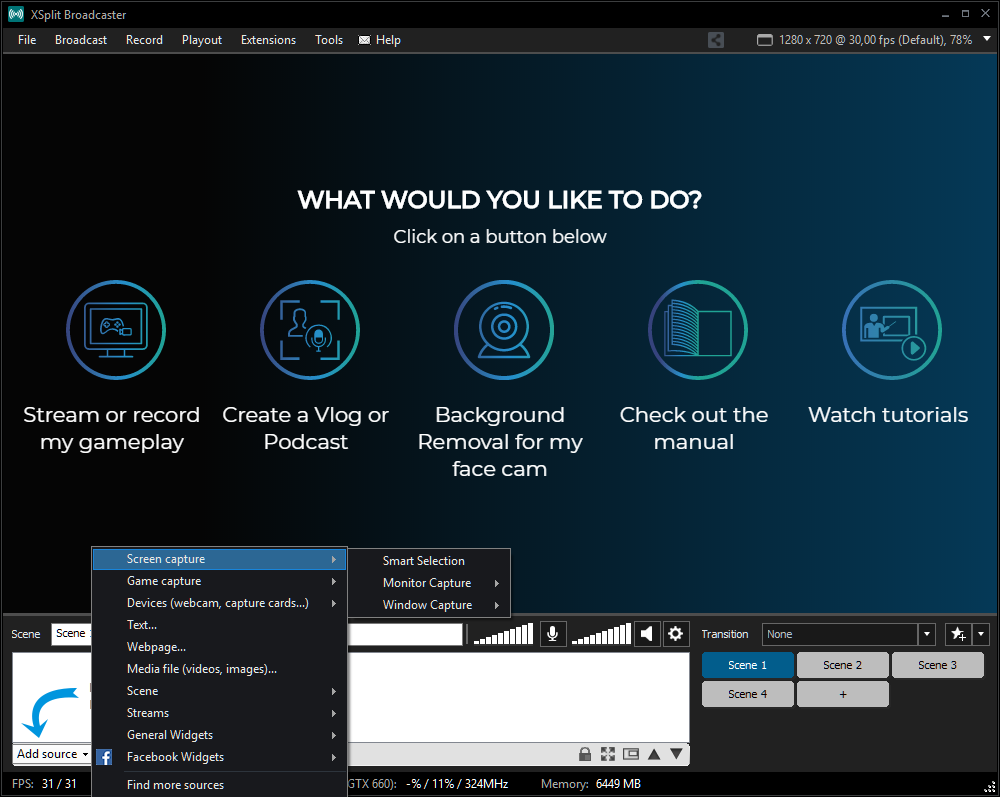Add a new scene with the + button
This screenshot has height=797, width=1000.
click(842, 694)
